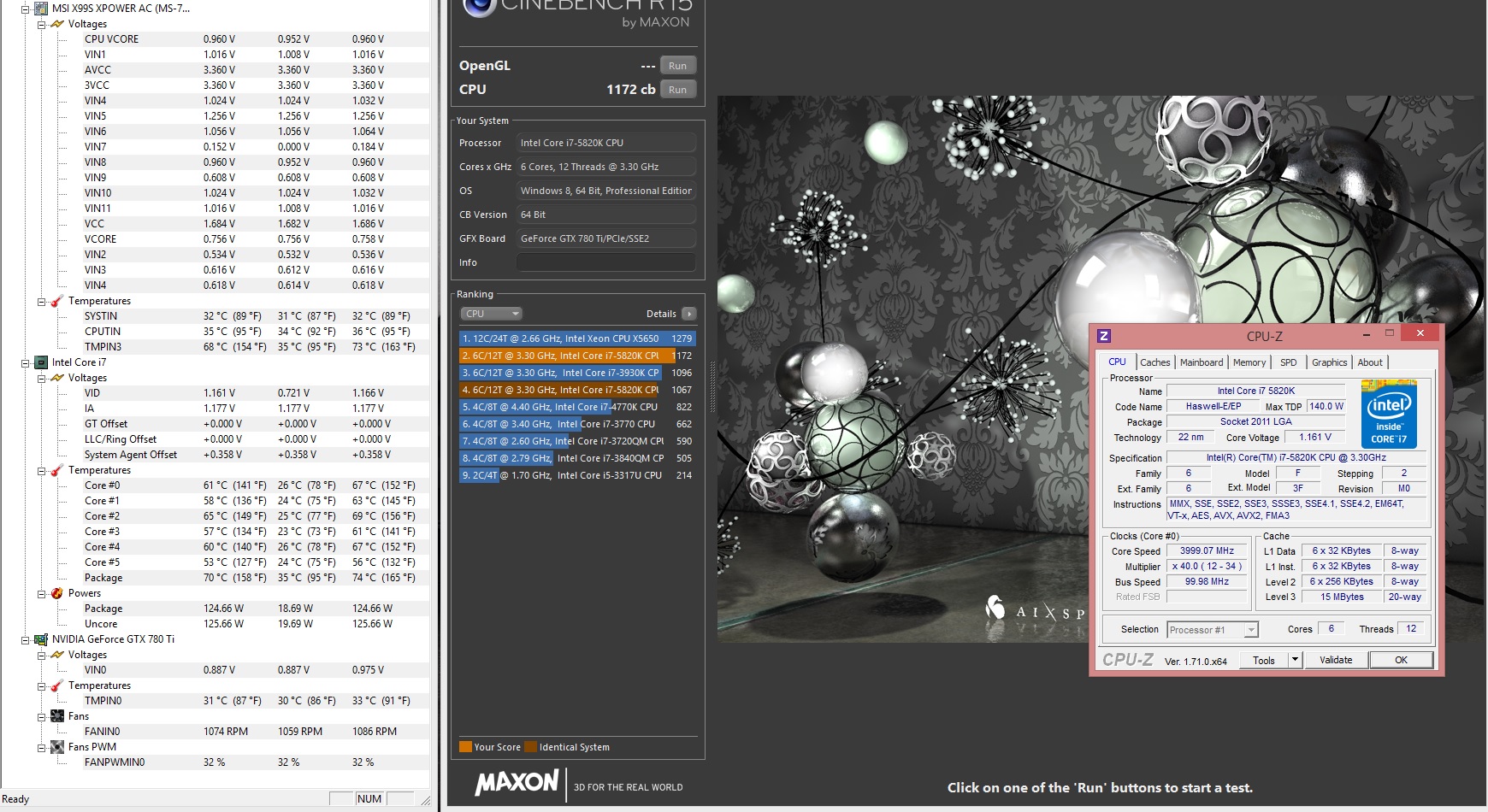
Task: Select ranking entry 1 Xeon X5650
Action: pyautogui.click(x=577, y=338)
